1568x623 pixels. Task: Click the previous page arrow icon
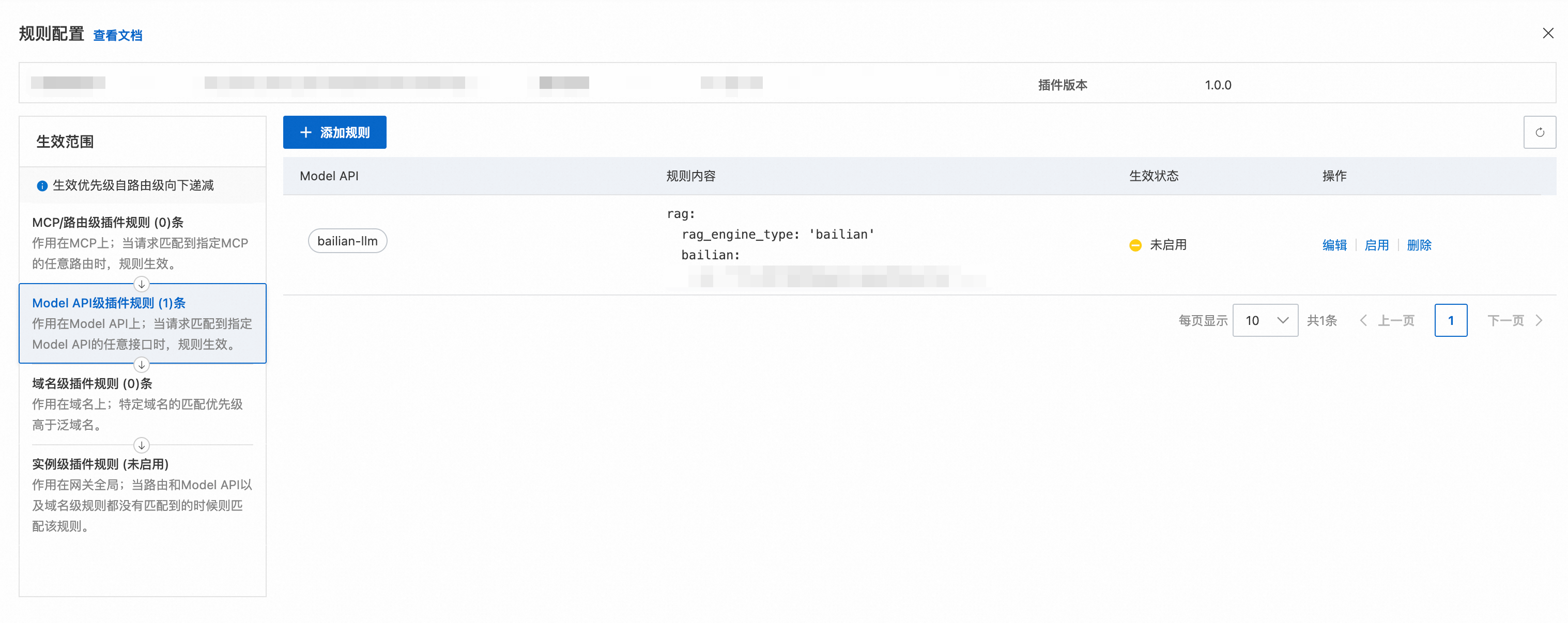[1363, 321]
